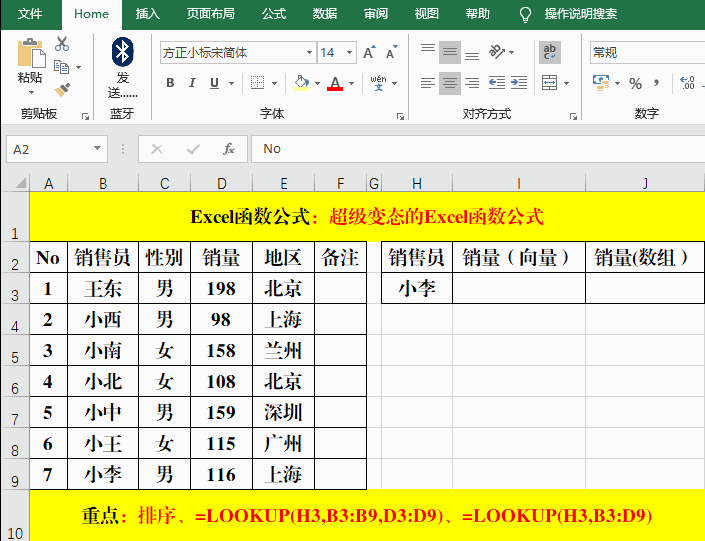
Task: Click the Format Painter brush
Action: click(62, 89)
